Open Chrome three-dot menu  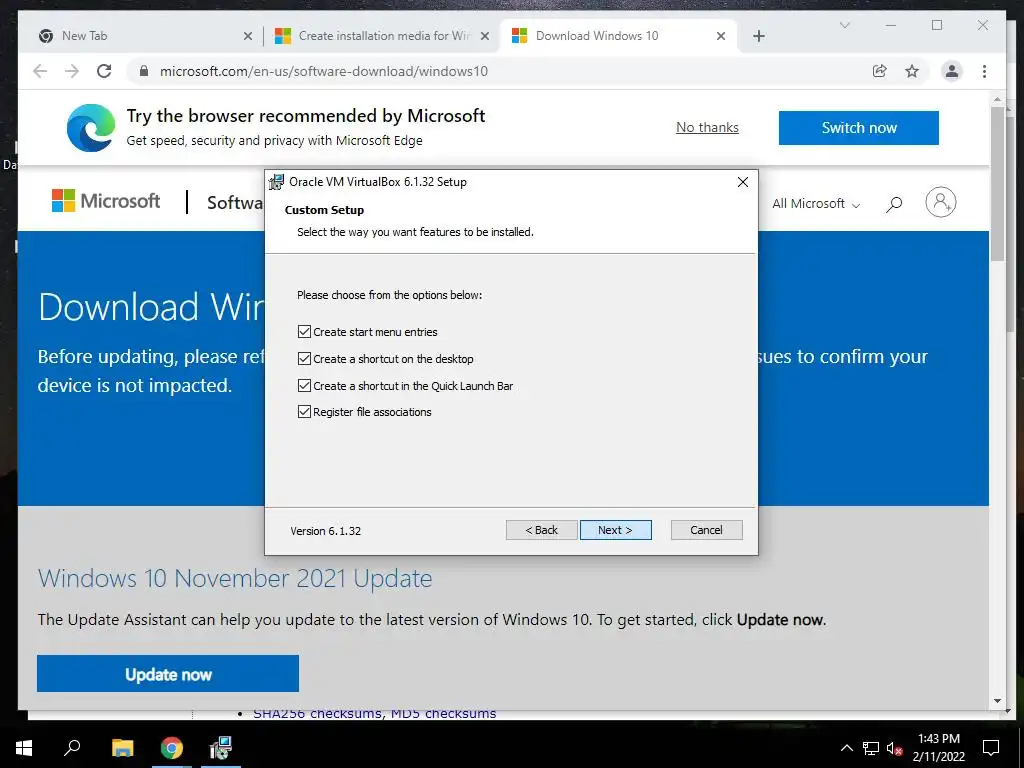point(984,71)
